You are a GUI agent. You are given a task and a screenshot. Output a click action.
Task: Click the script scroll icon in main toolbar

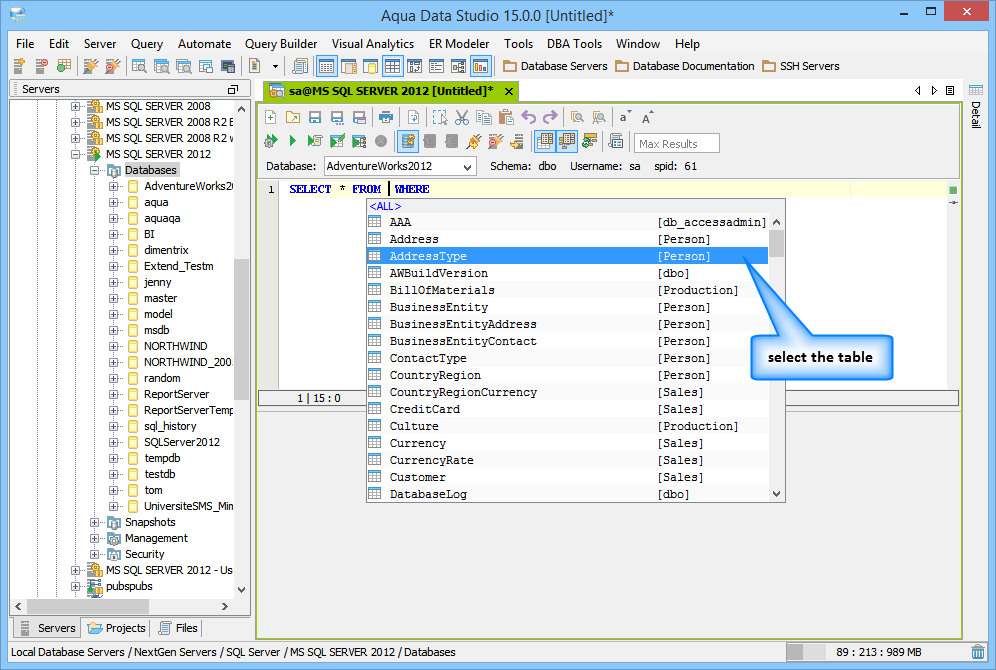[300, 65]
